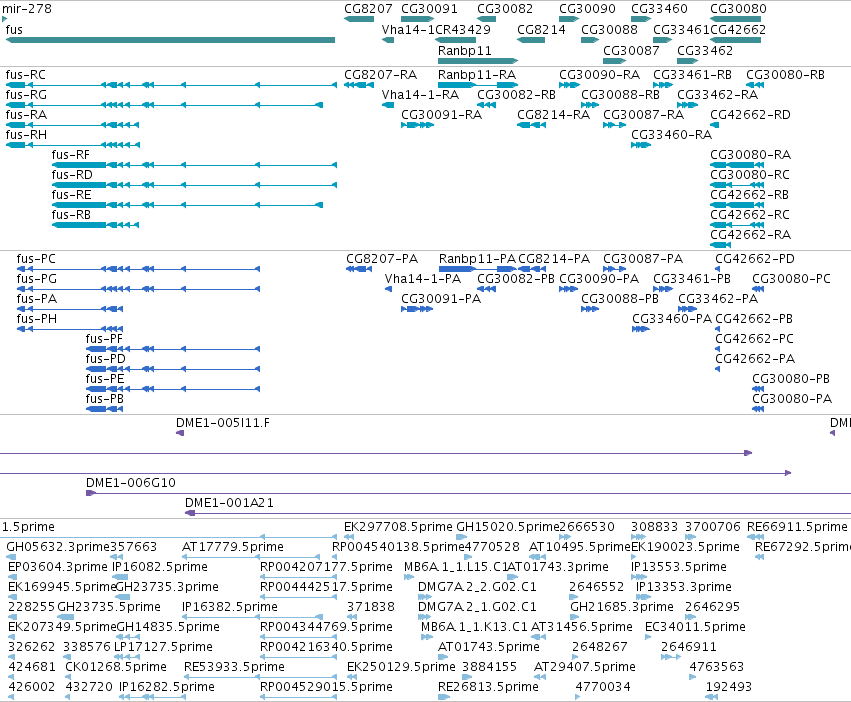Click the CG30082 gene label
The width and height of the screenshot is (851, 702).
click(505, 9)
